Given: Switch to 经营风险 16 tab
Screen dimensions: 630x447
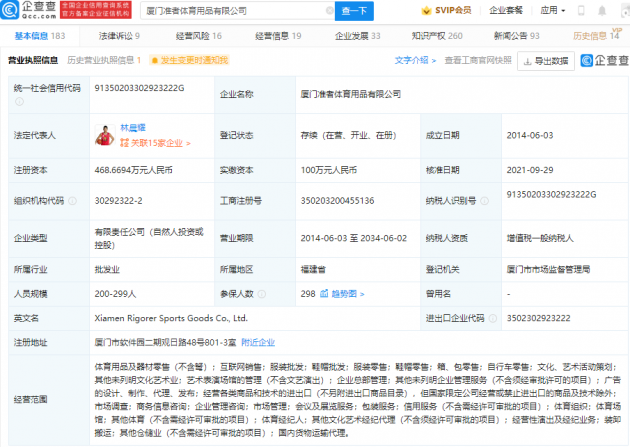Looking at the screenshot, I should click(199, 36).
